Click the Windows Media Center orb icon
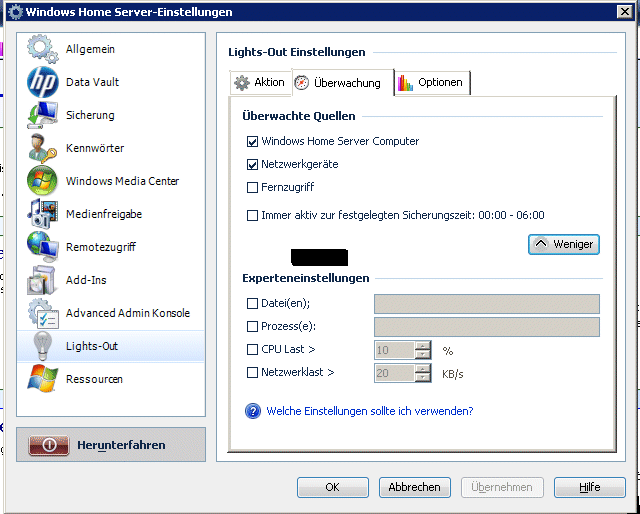The image size is (640, 514). (x=42, y=181)
